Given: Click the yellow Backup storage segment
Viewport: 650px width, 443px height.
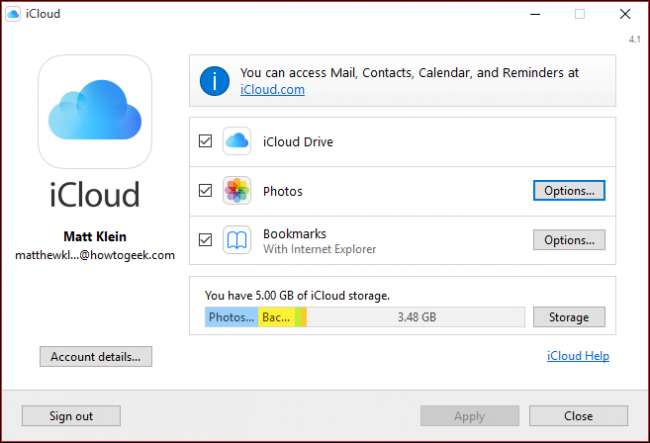Looking at the screenshot, I should point(276,317).
